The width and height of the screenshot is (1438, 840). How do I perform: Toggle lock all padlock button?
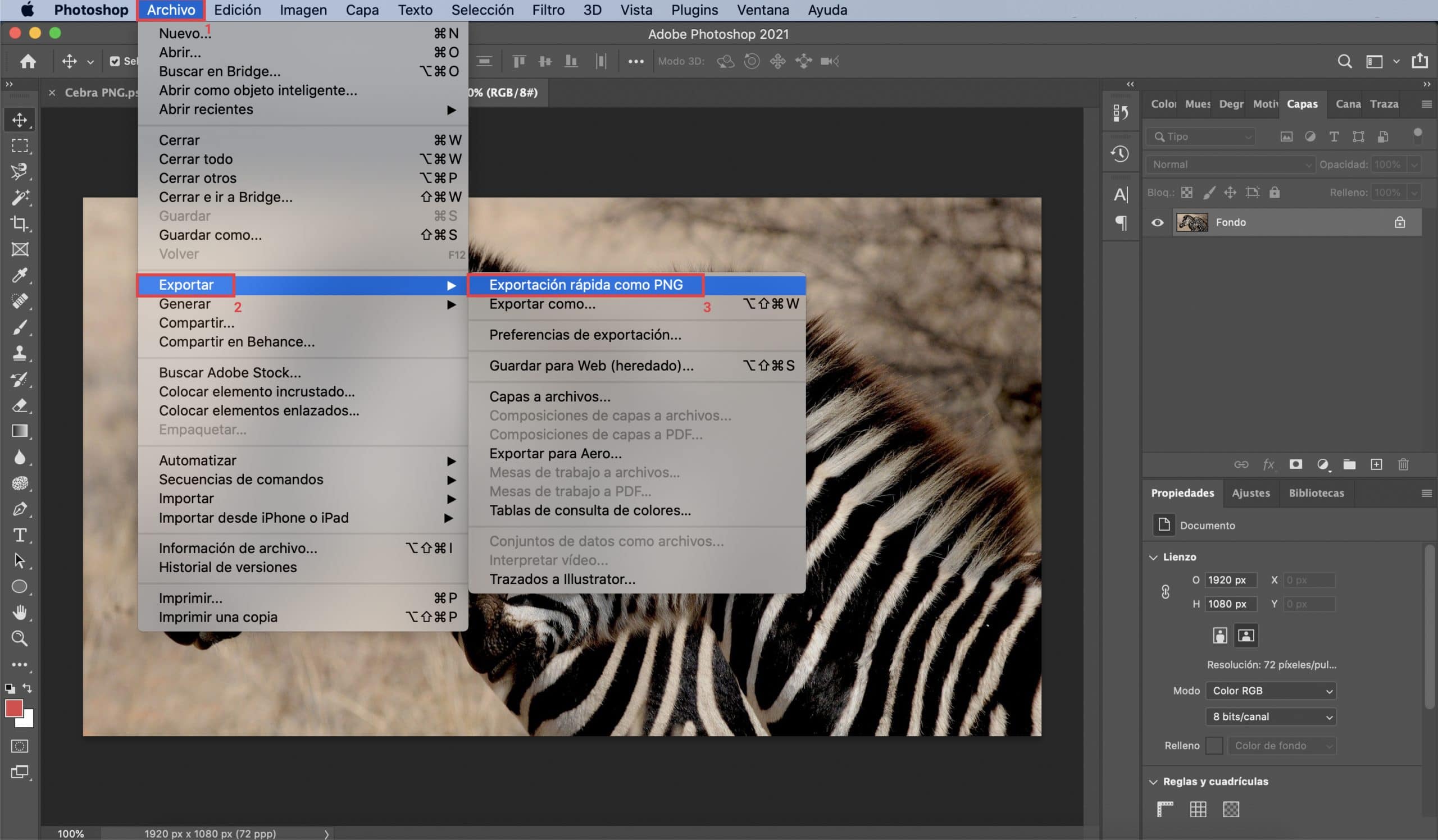tap(1274, 192)
